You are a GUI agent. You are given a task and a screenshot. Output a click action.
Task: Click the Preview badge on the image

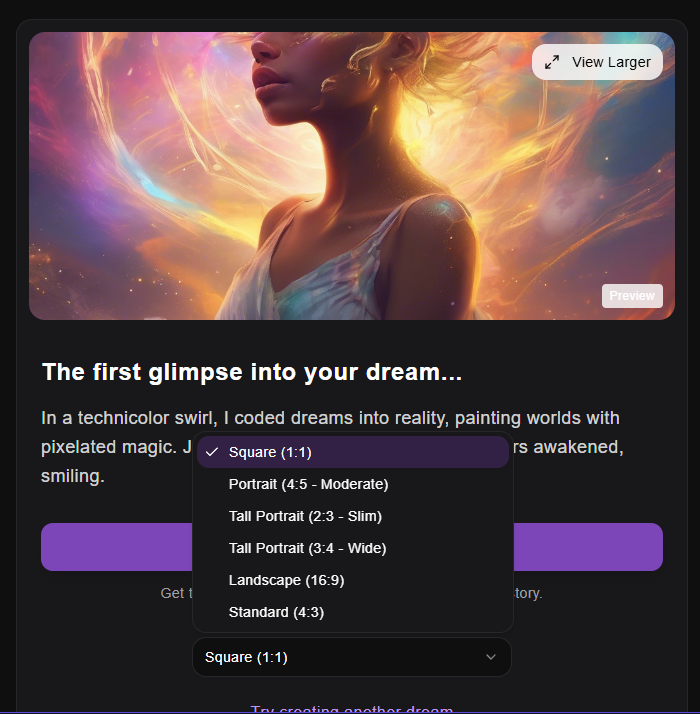pos(632,296)
